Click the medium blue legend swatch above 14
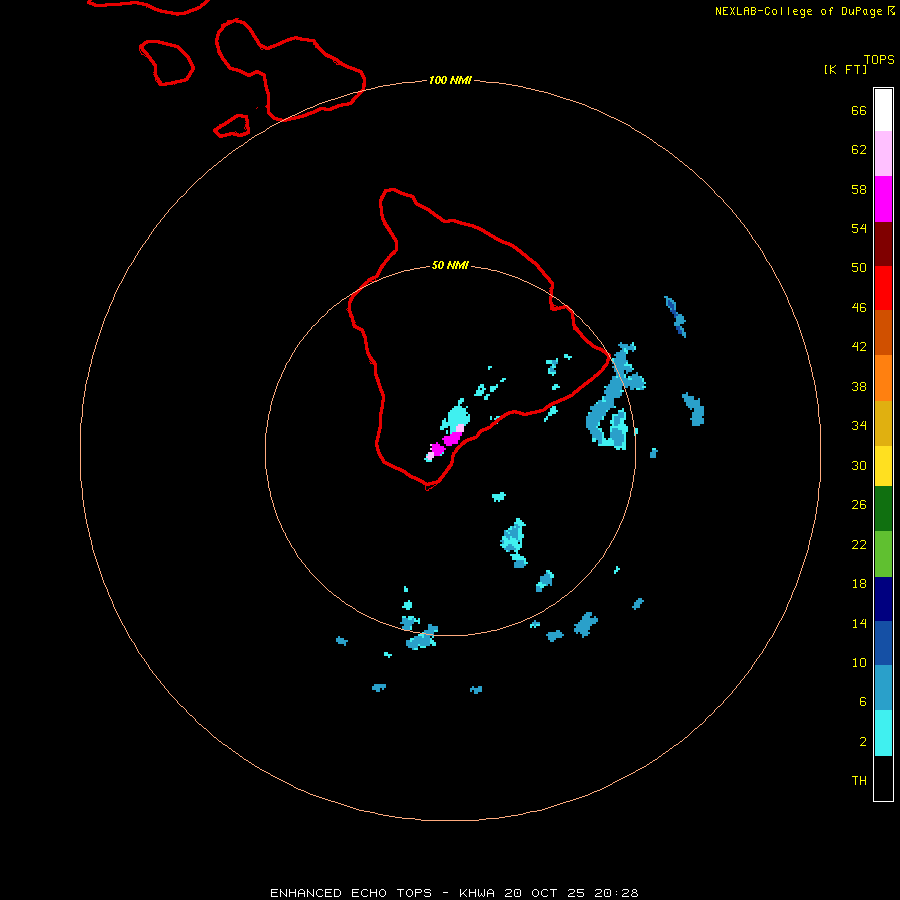 coord(883,643)
